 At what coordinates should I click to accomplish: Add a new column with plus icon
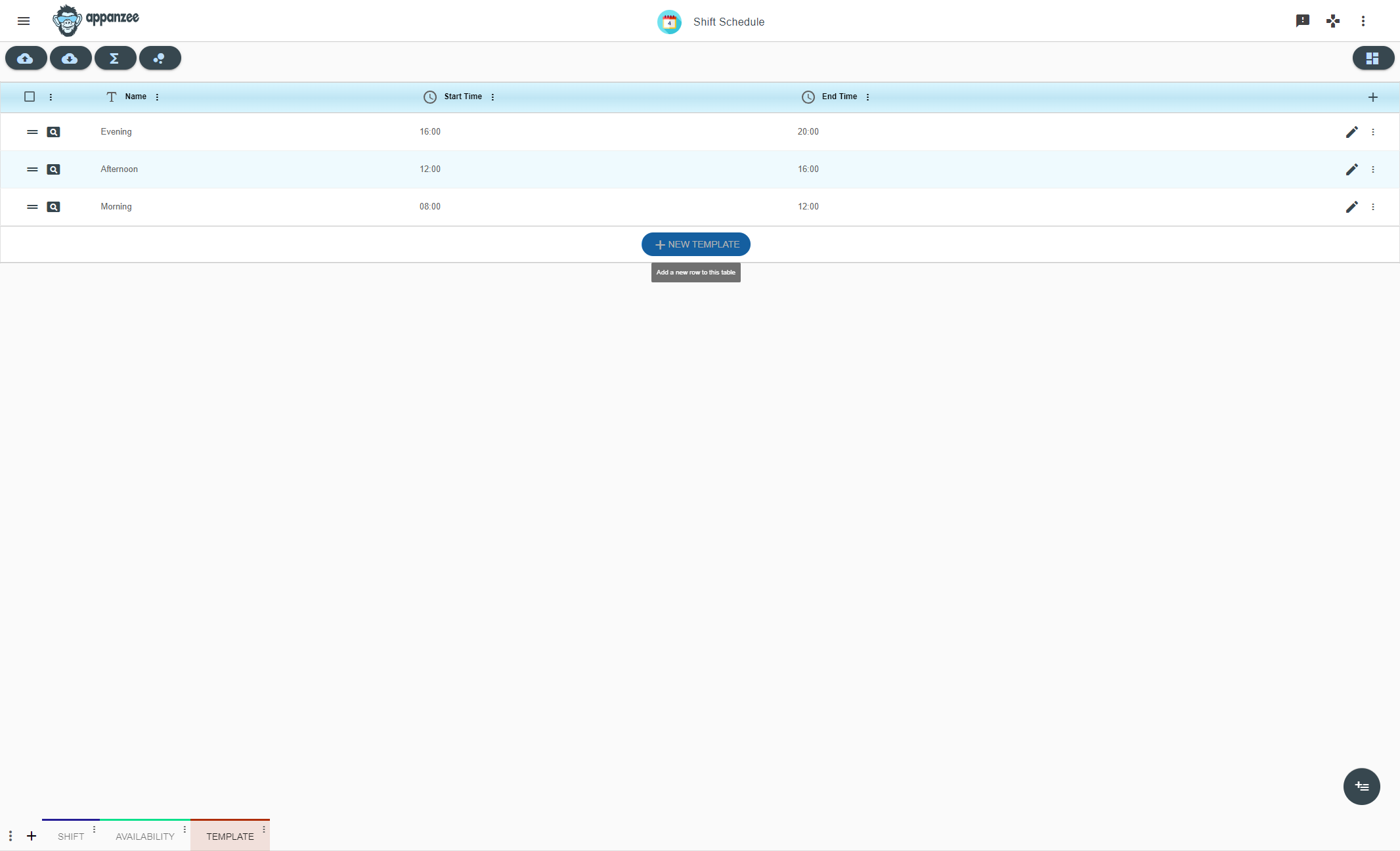[1372, 97]
